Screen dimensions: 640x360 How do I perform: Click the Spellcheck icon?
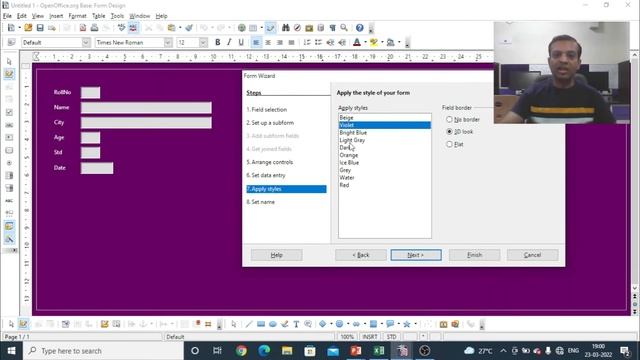coord(121,28)
